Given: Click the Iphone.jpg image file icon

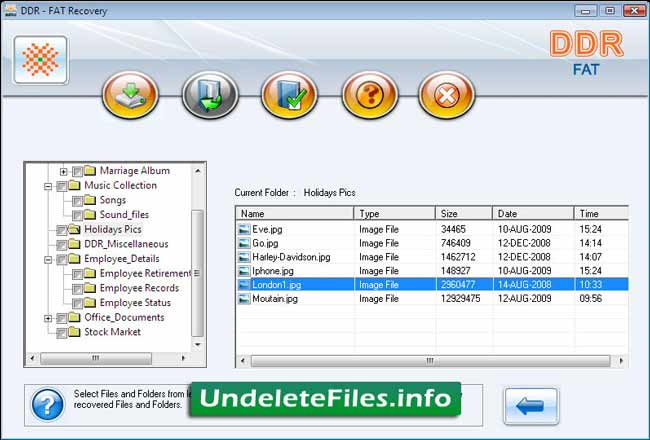Looking at the screenshot, I should (x=245, y=271).
